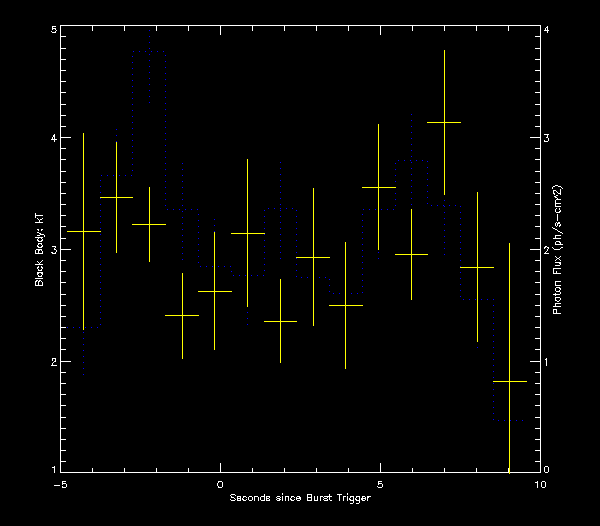Select the yellow data point near -1 second
The image size is (600, 526).
pos(182,315)
